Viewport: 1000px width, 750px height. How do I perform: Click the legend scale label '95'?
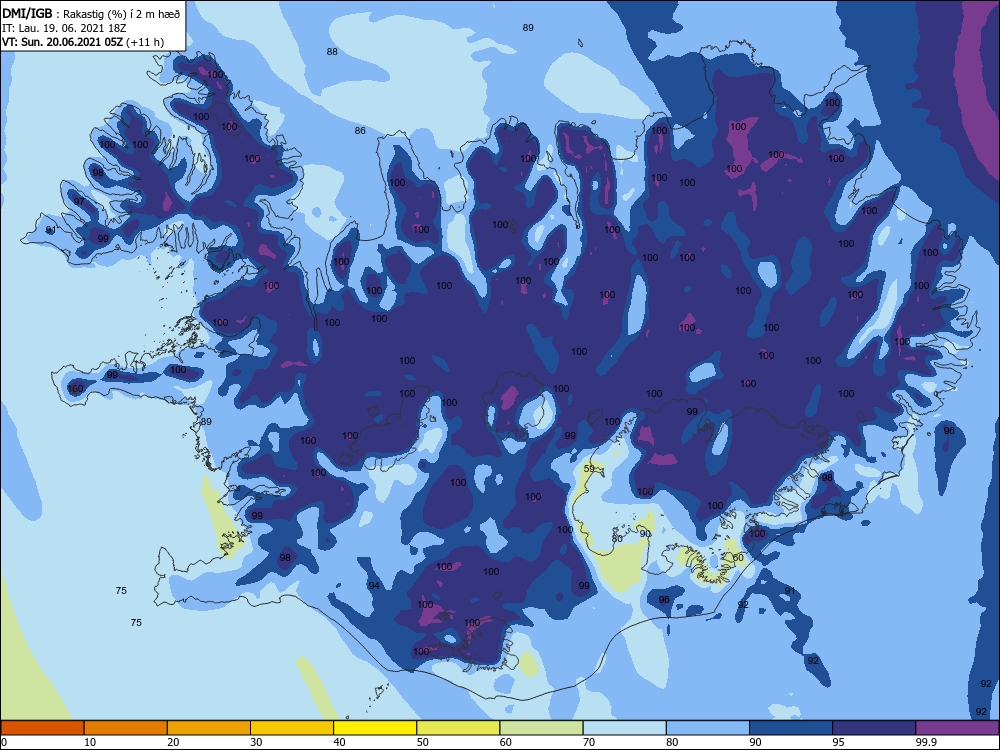coord(838,742)
